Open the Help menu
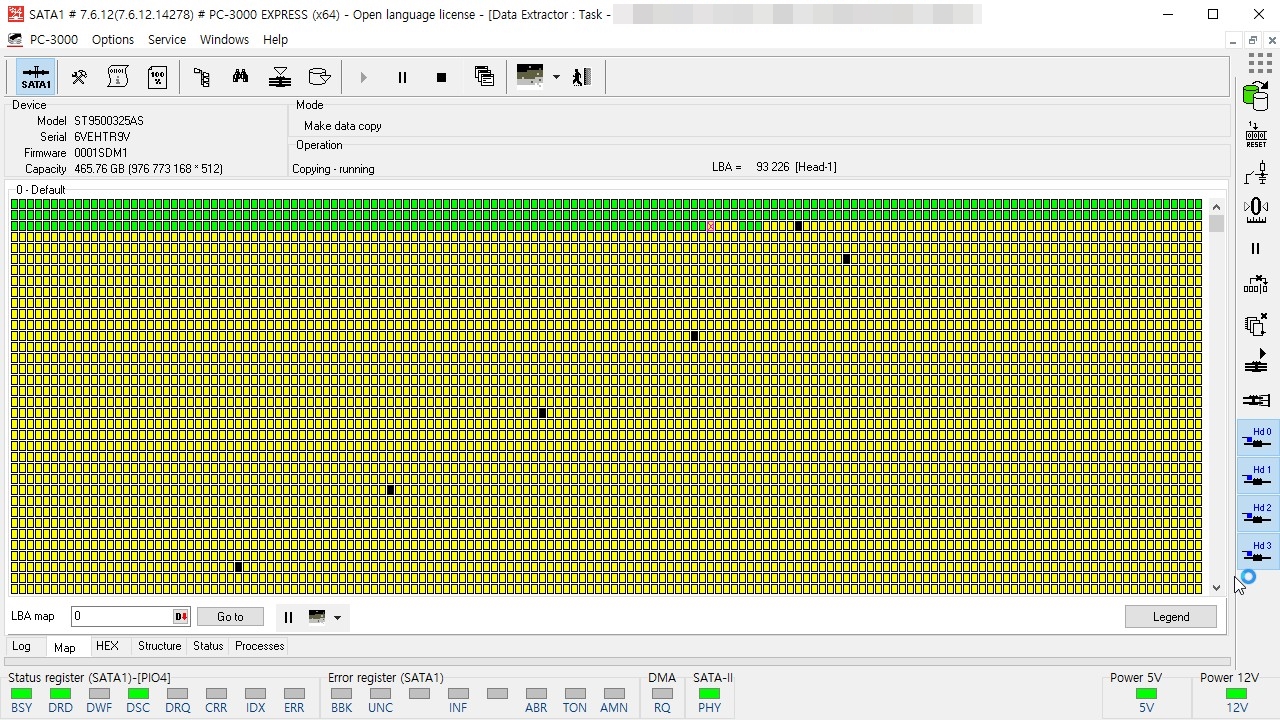Image resolution: width=1280 pixels, height=720 pixels. 275,40
